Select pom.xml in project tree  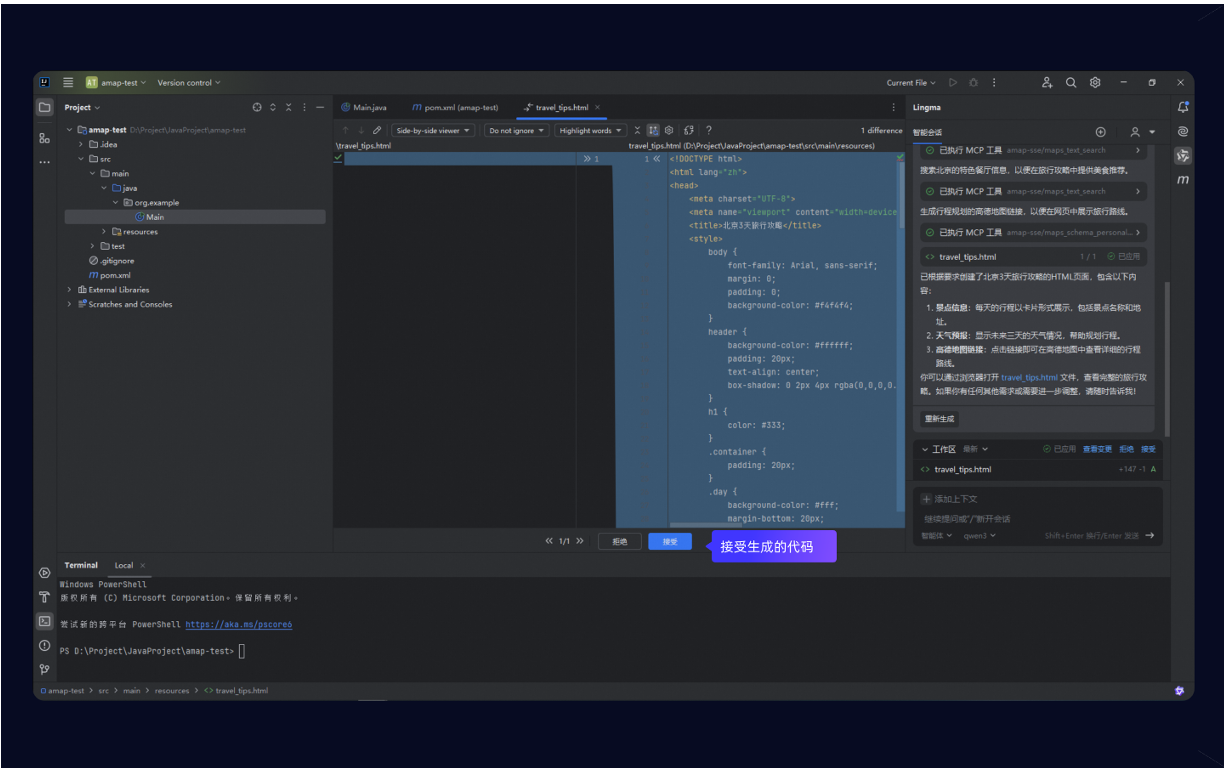coord(110,275)
